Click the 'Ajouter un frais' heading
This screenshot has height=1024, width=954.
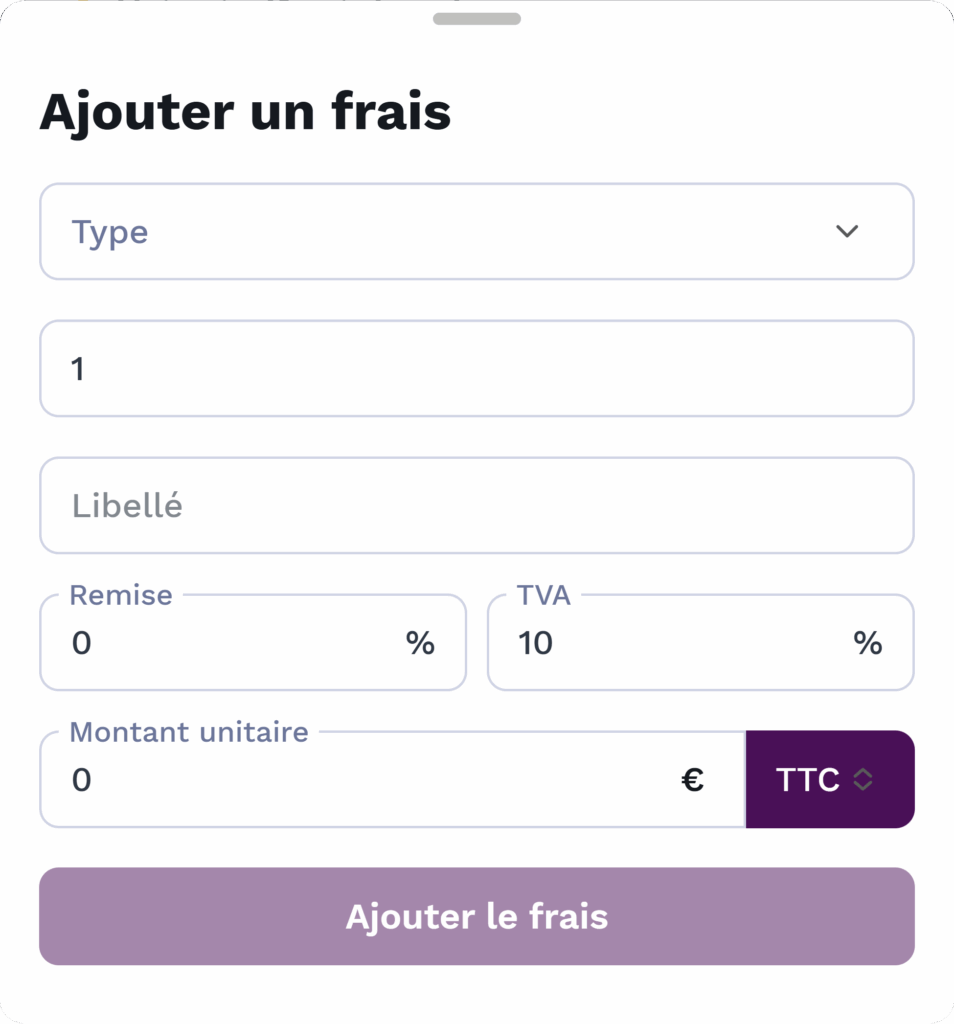245,112
